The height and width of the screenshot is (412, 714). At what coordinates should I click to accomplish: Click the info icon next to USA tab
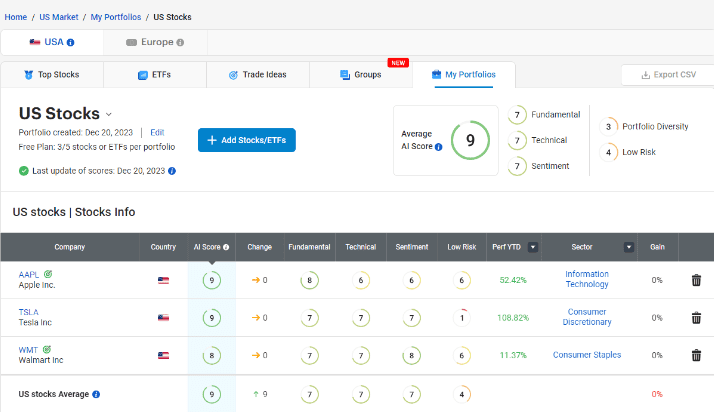(x=71, y=42)
